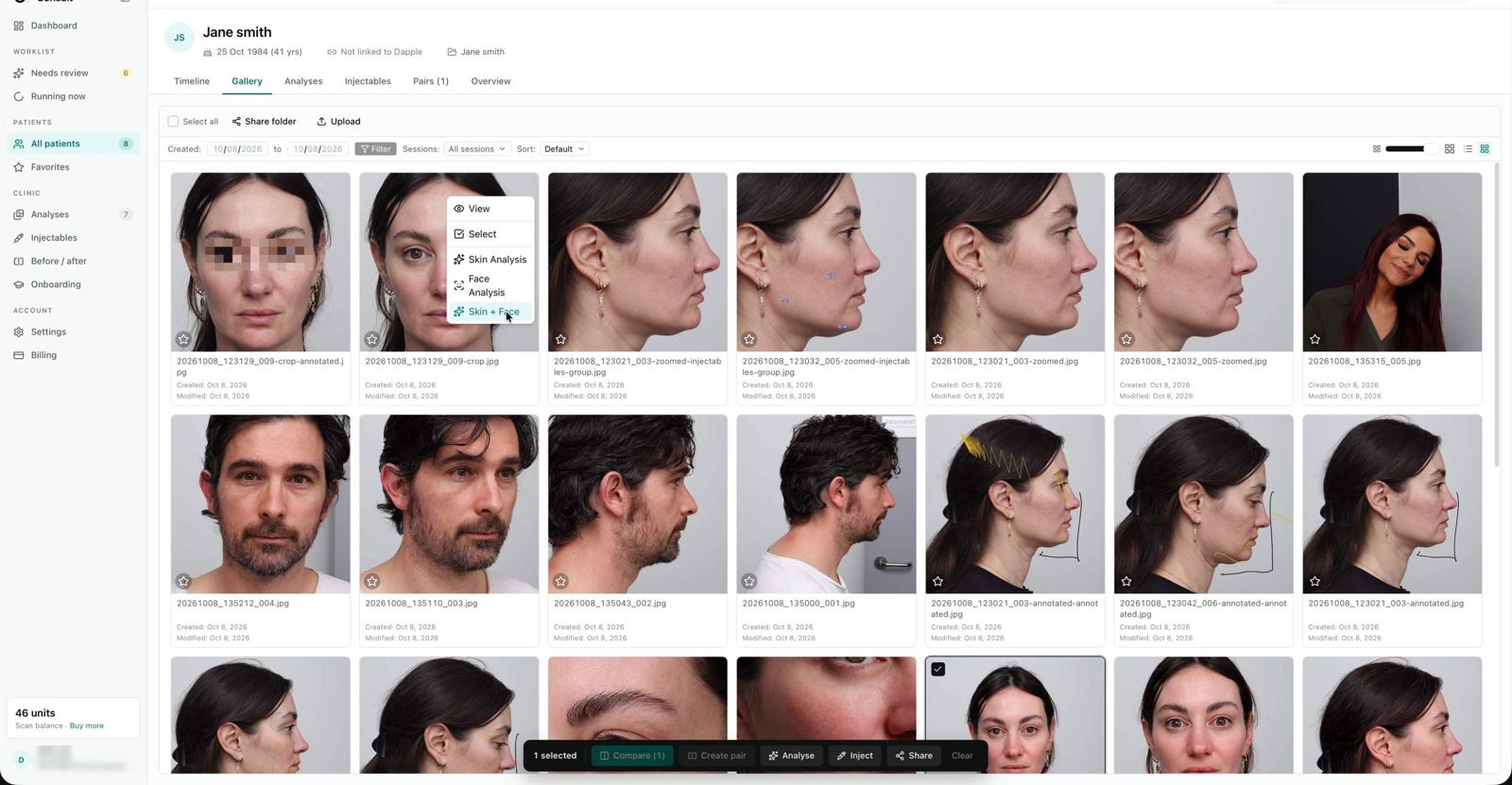
Task: Open the Needs review worklist
Action: 60,73
